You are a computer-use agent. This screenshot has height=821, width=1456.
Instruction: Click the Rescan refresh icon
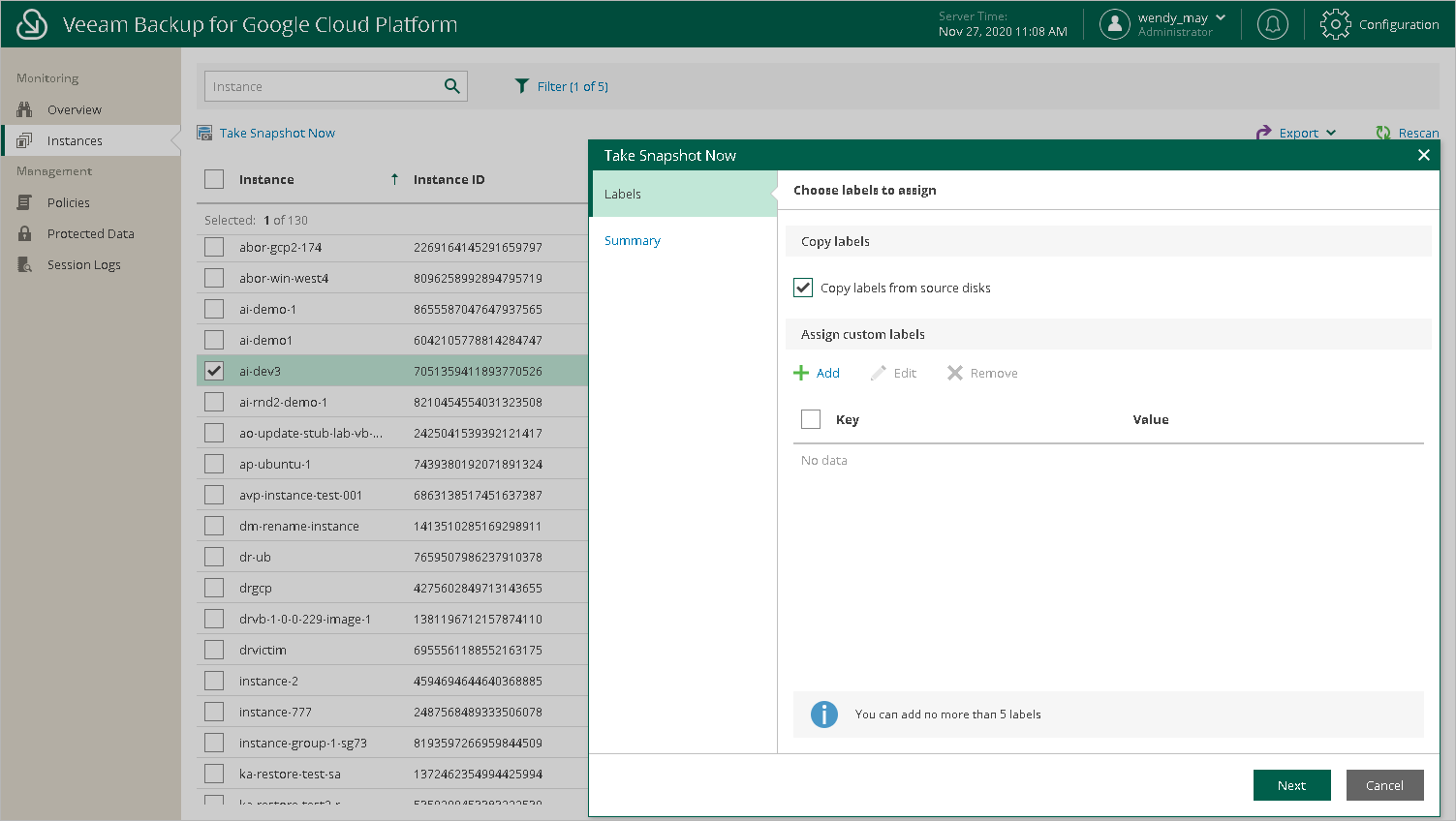click(x=1383, y=133)
